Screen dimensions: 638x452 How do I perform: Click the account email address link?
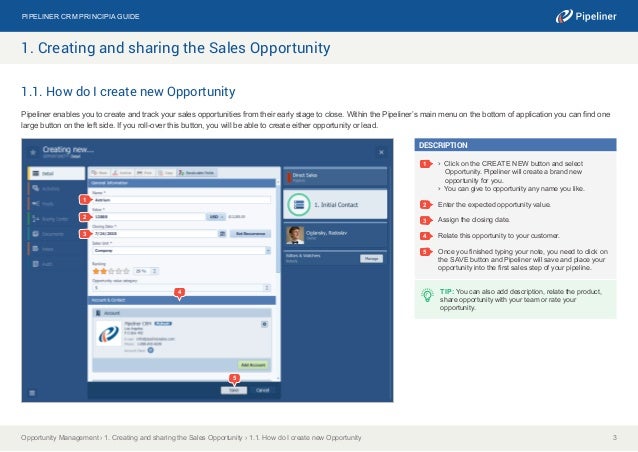[x=155, y=339]
